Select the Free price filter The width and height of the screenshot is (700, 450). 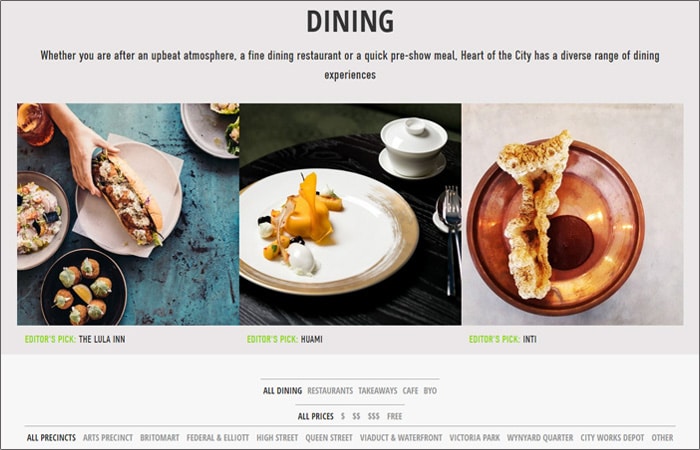(x=395, y=416)
